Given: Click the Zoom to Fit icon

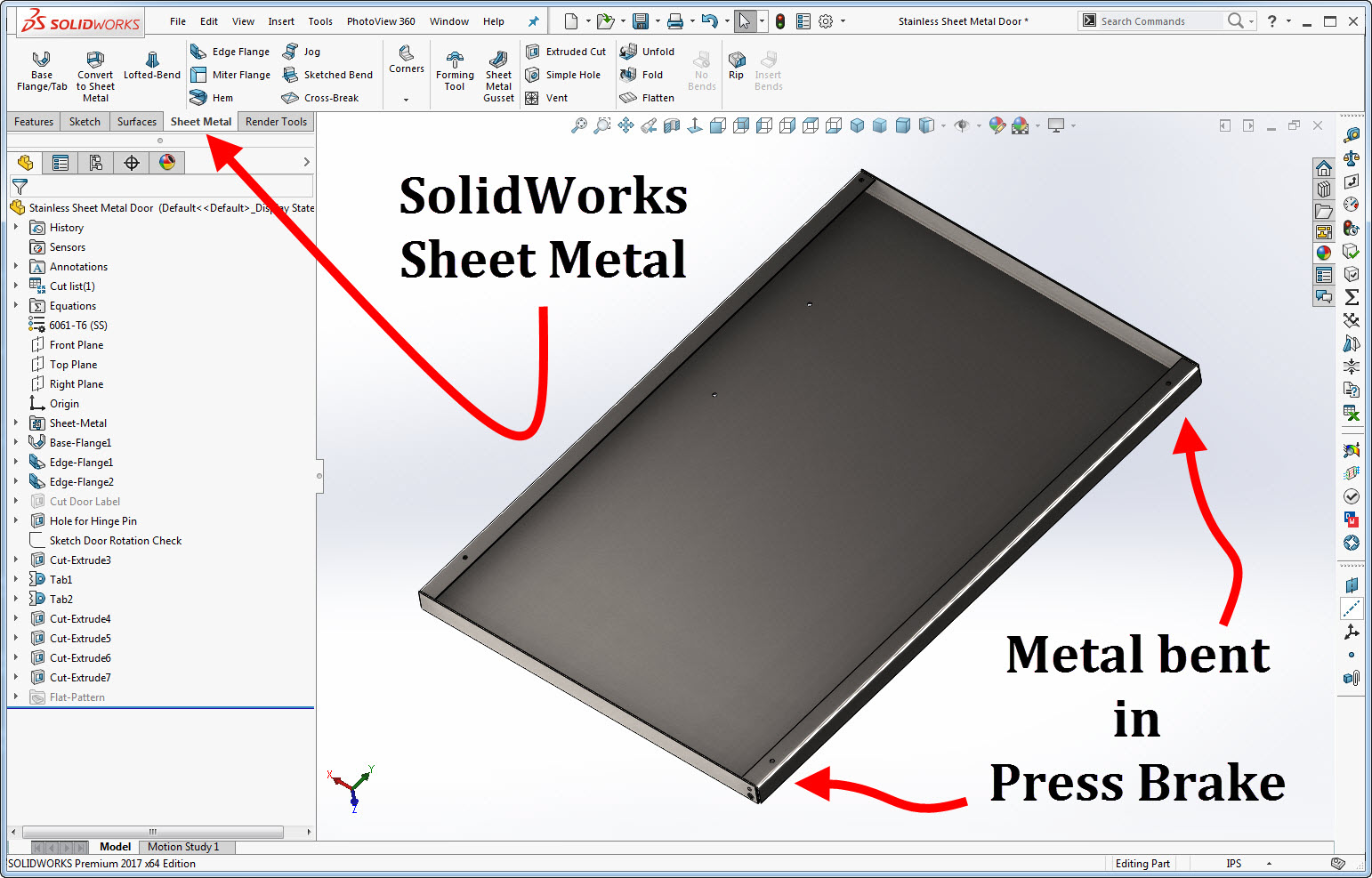Looking at the screenshot, I should pos(578,125).
